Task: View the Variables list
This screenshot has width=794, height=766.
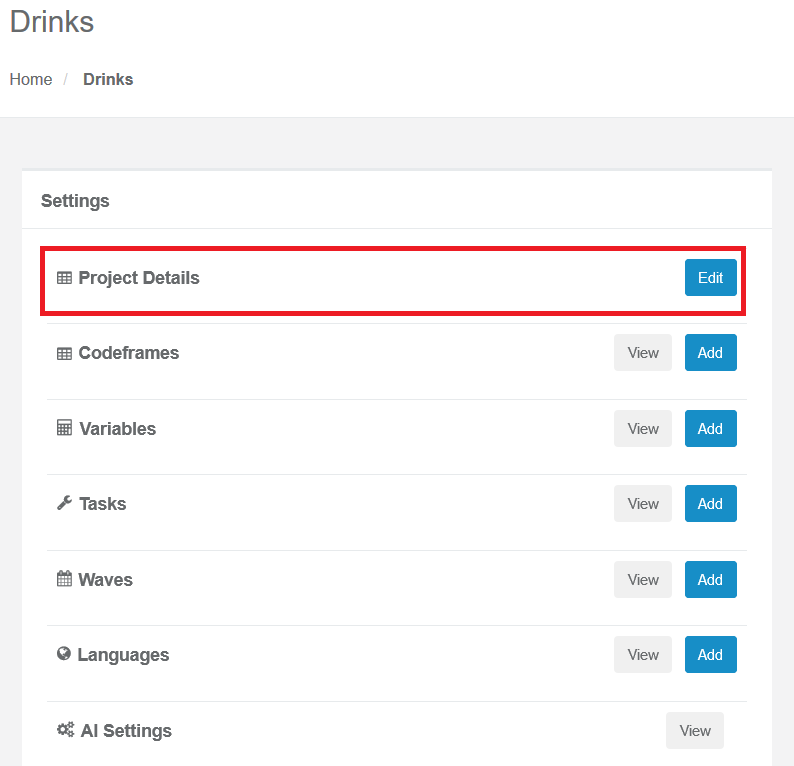Action: click(x=643, y=428)
